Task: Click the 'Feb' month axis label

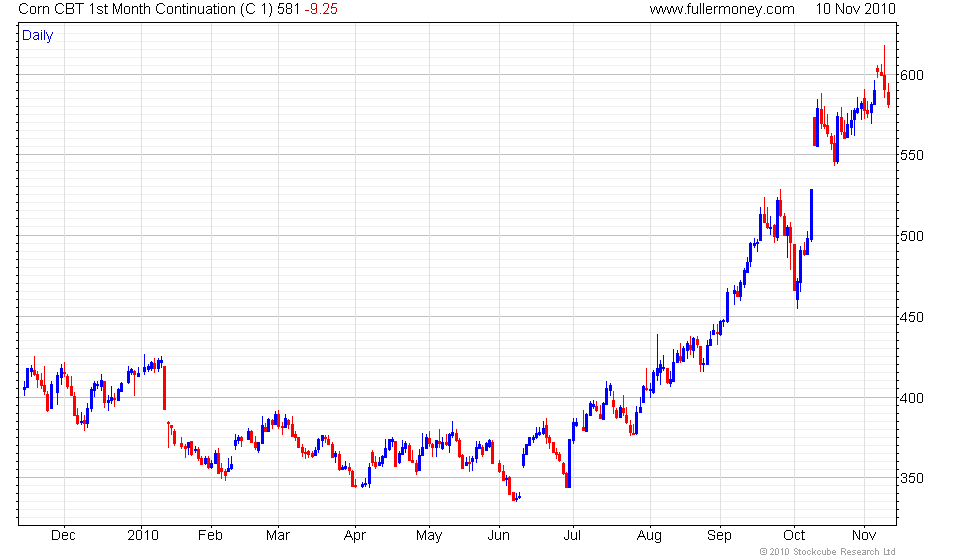Action: tap(210, 536)
